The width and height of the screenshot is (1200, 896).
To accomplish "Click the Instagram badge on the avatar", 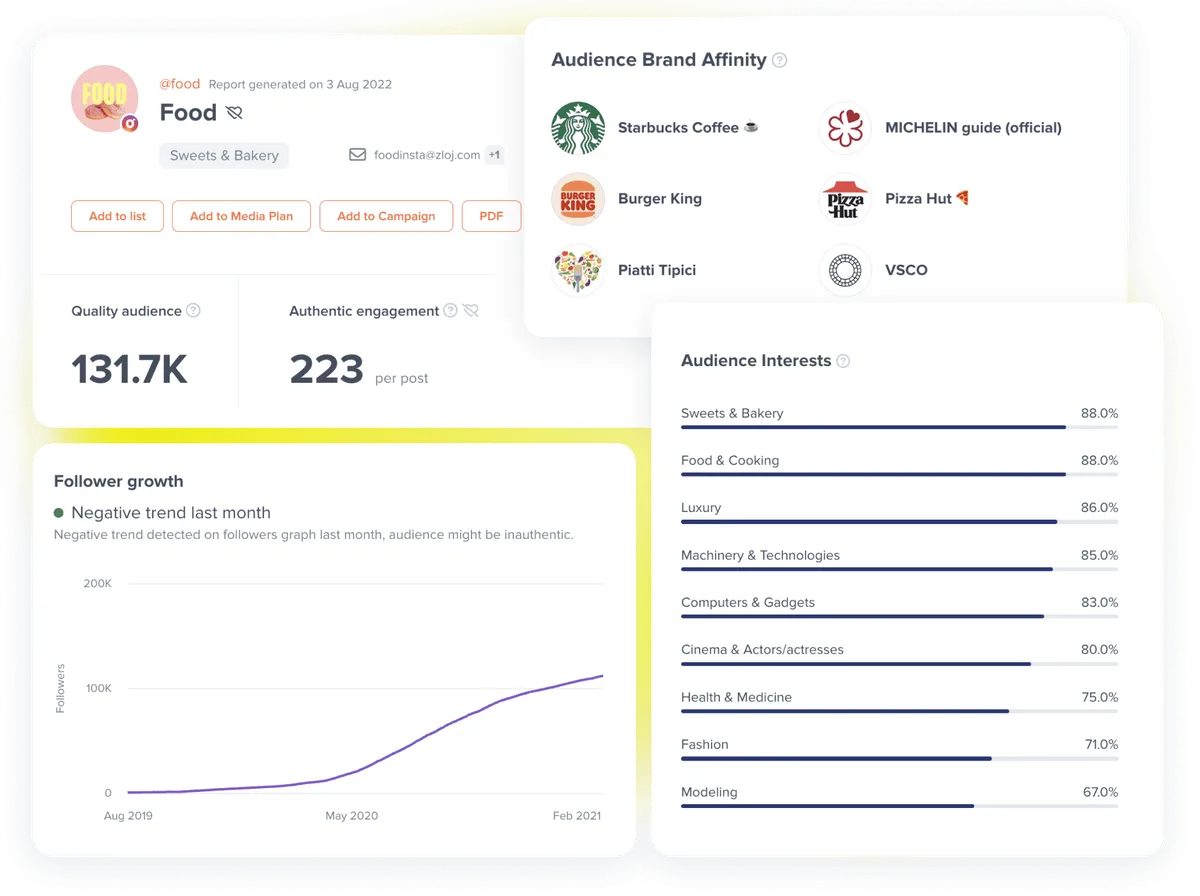I will (130, 124).
